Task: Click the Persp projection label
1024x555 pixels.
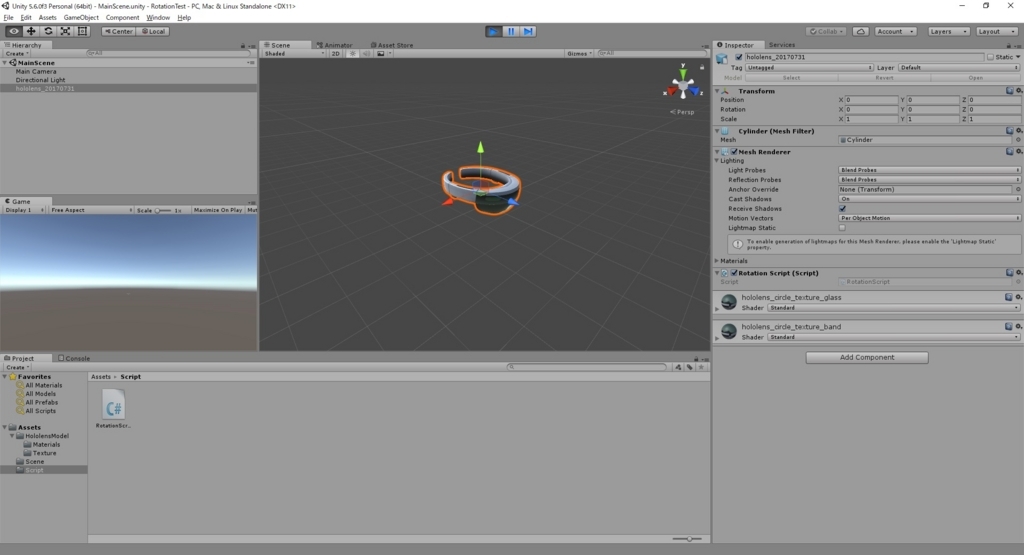Action: point(682,112)
